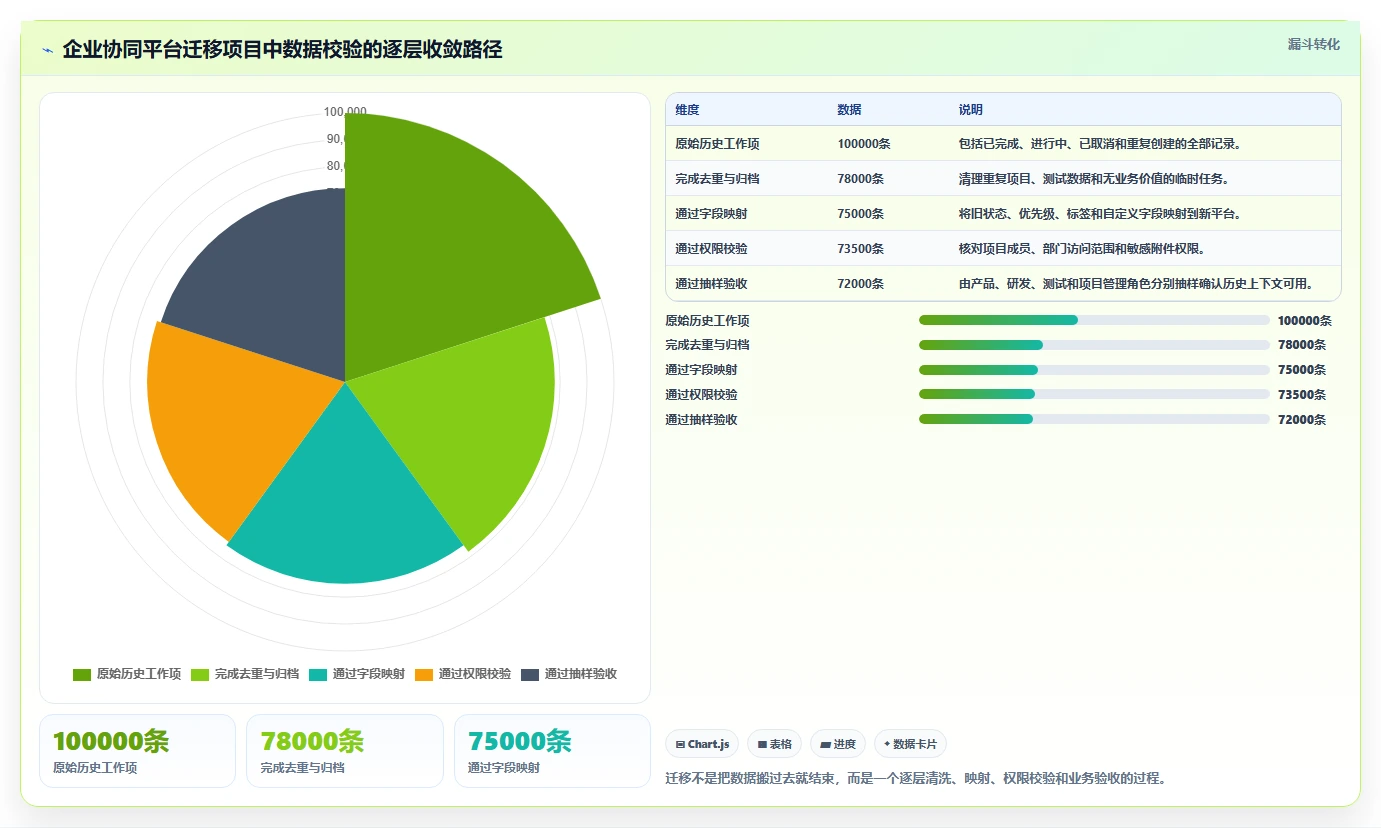Toggle 完成去重与归档 legend item
This screenshot has height=828, width=1381.
point(245,674)
